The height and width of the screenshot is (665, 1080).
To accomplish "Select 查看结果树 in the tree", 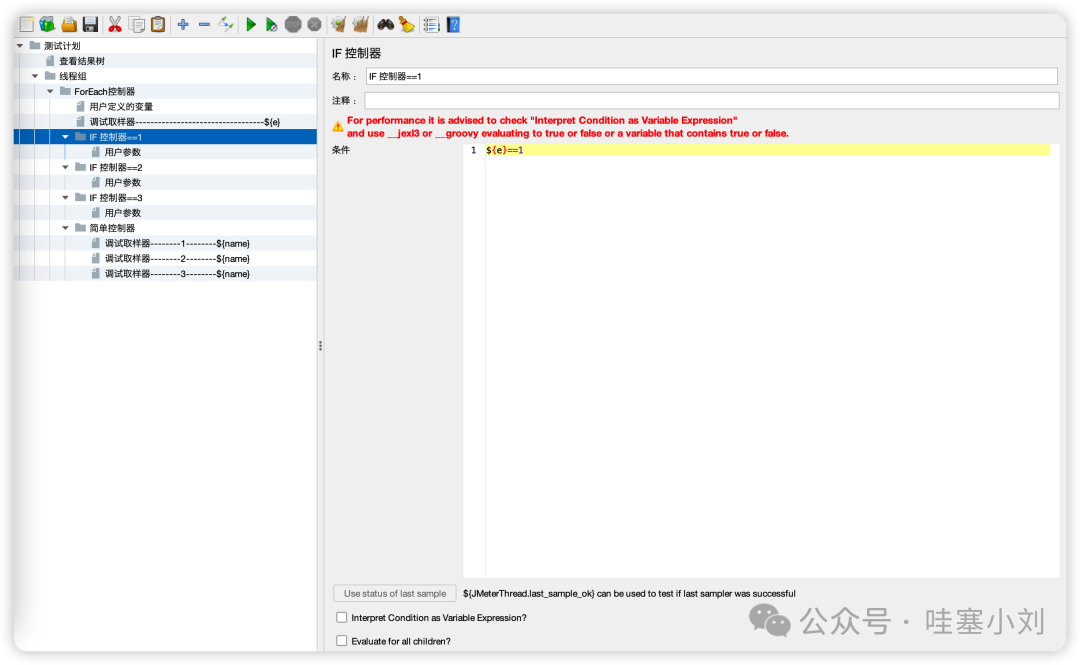I will pos(82,61).
